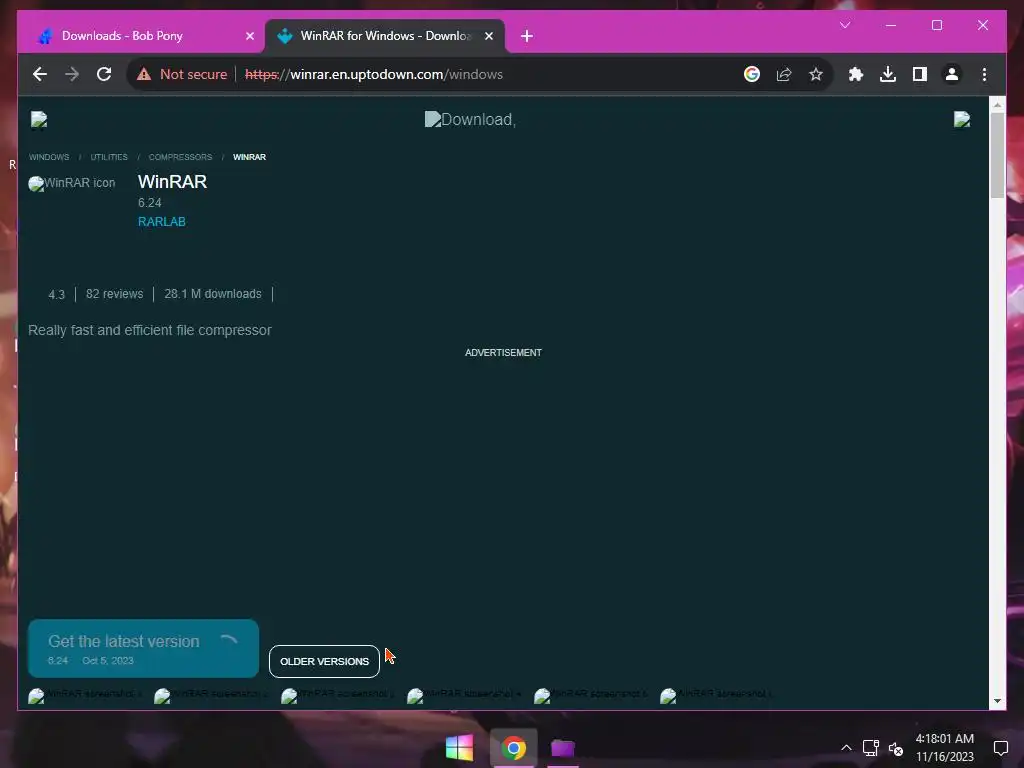Click the WINRAR breadcrumb text
This screenshot has height=768, width=1024.
point(249,157)
